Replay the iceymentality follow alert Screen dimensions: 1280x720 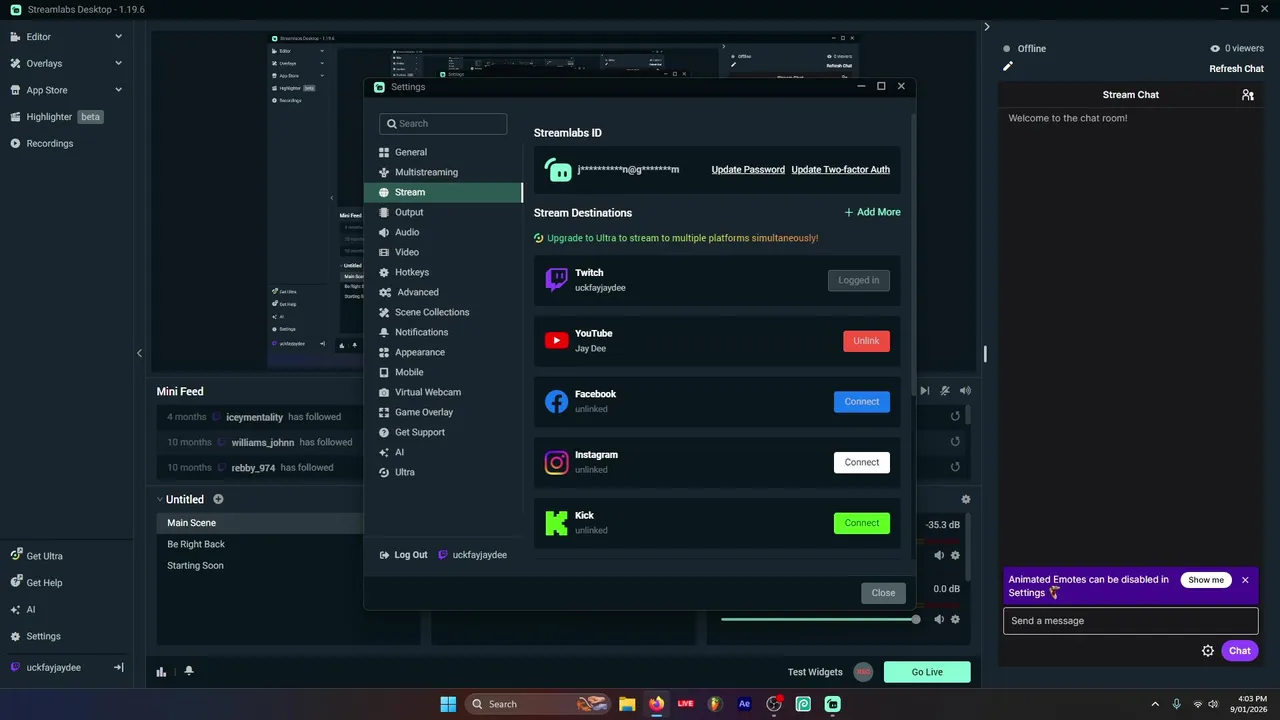955,417
